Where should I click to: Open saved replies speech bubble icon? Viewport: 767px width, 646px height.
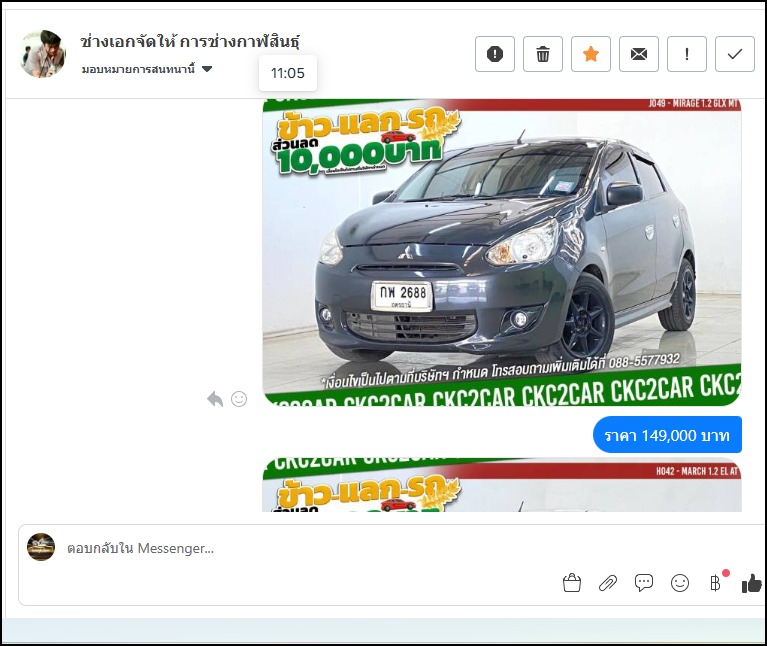click(644, 582)
